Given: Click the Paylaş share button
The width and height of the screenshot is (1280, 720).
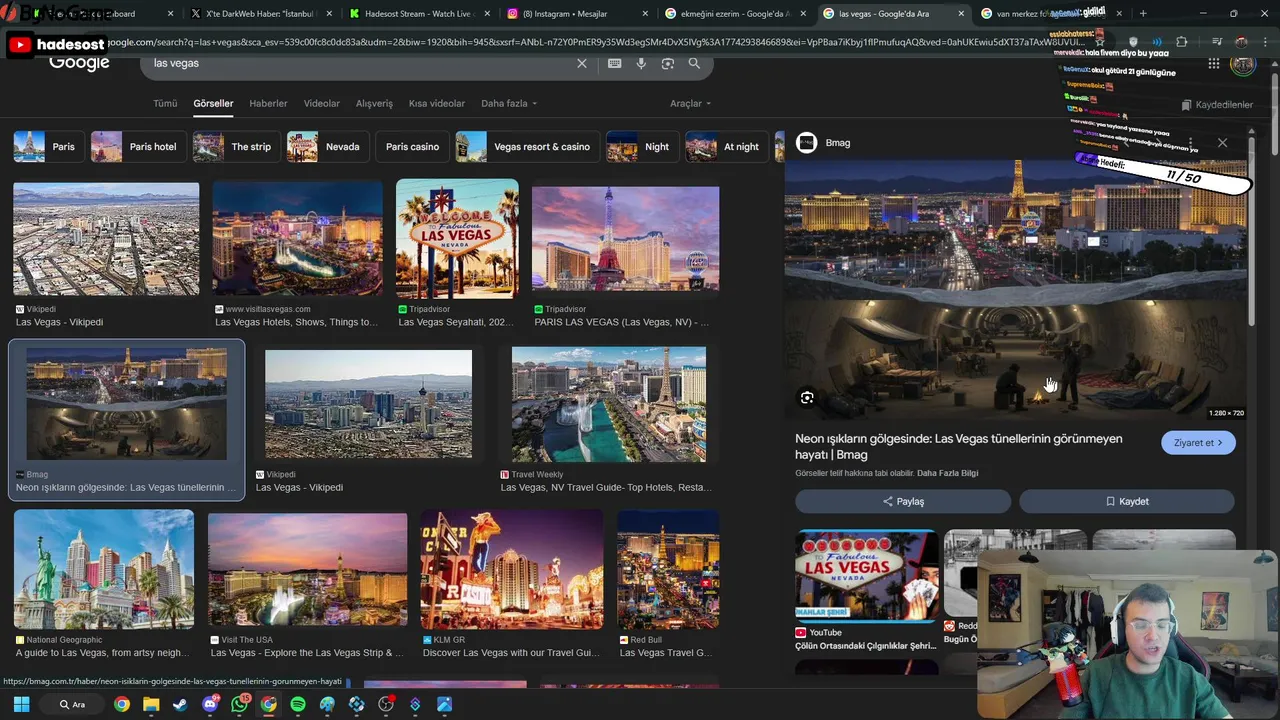Looking at the screenshot, I should click(x=903, y=501).
